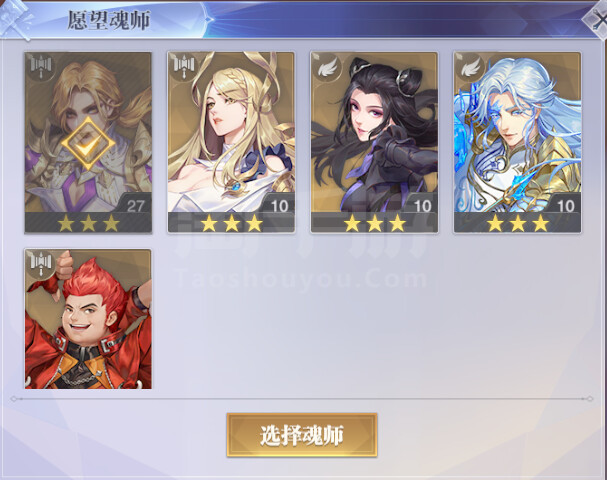Click the 愿望魂师 title text

108,20
